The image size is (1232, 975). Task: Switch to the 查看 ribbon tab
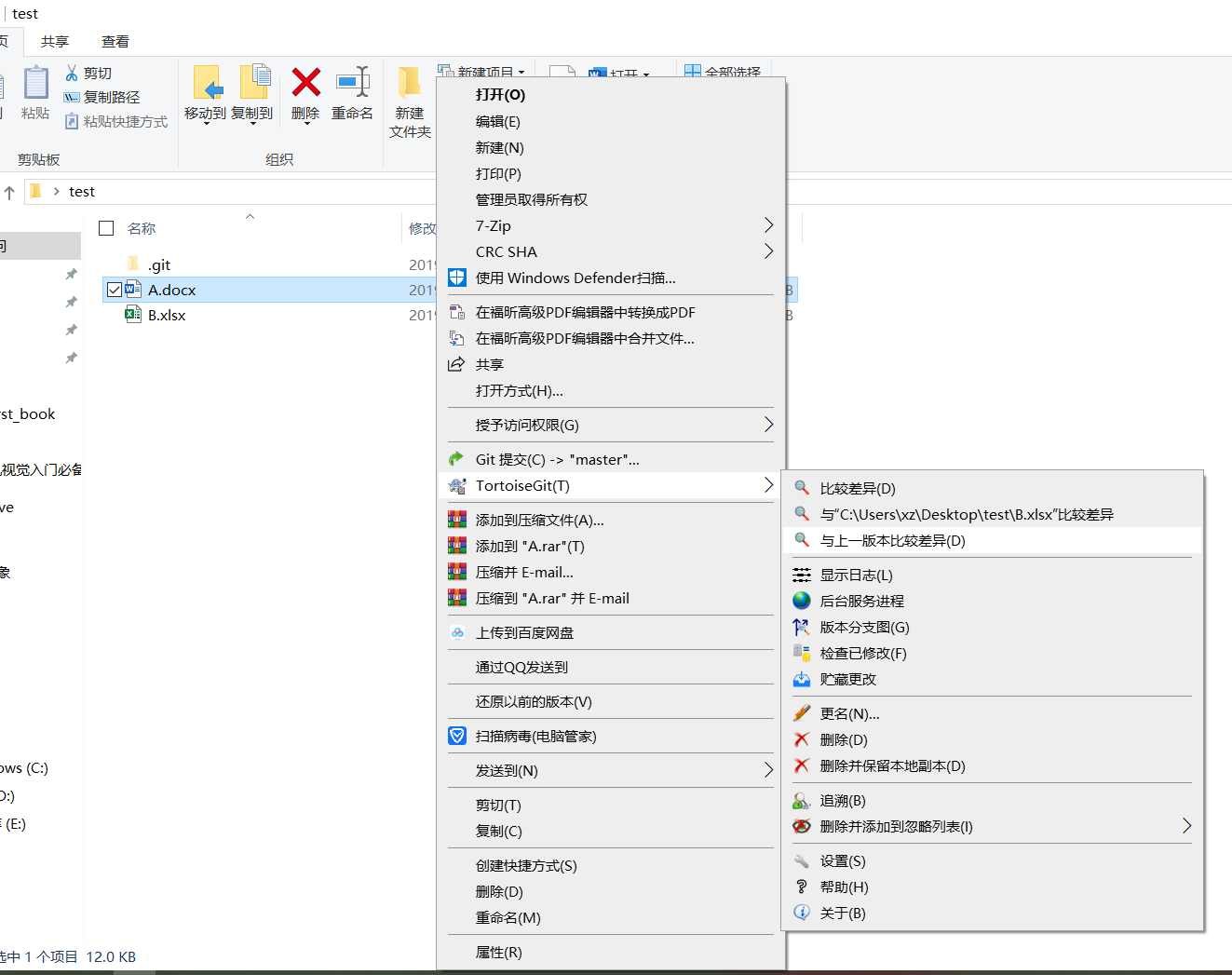115,41
